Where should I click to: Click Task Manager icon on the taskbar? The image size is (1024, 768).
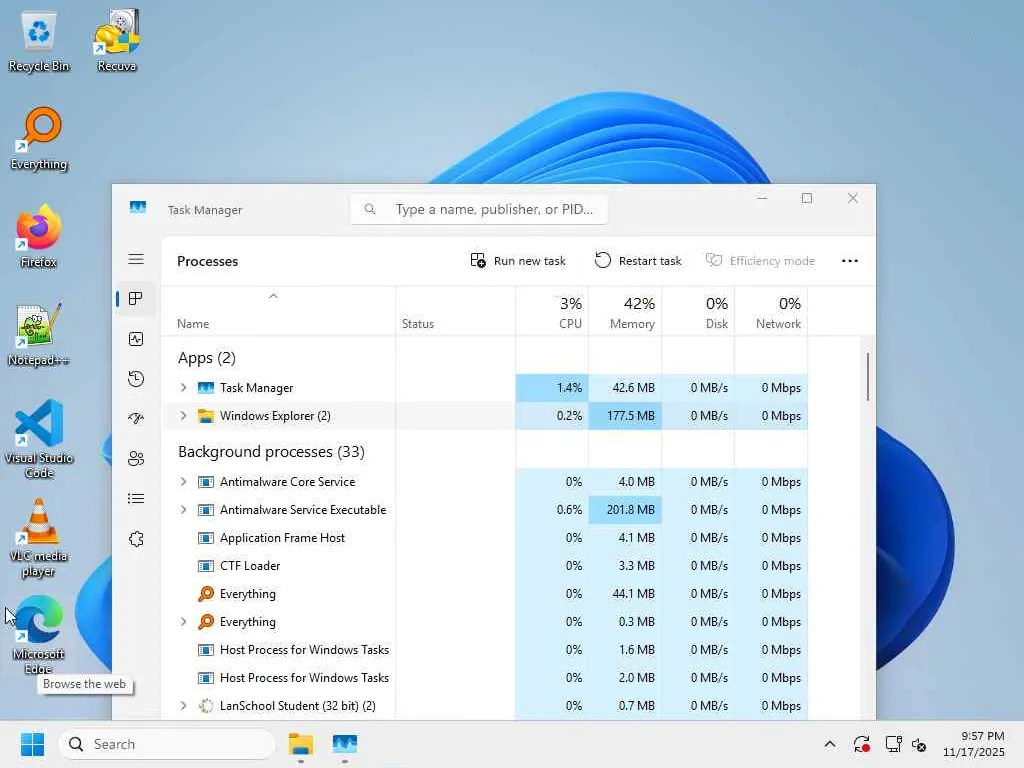coord(345,744)
